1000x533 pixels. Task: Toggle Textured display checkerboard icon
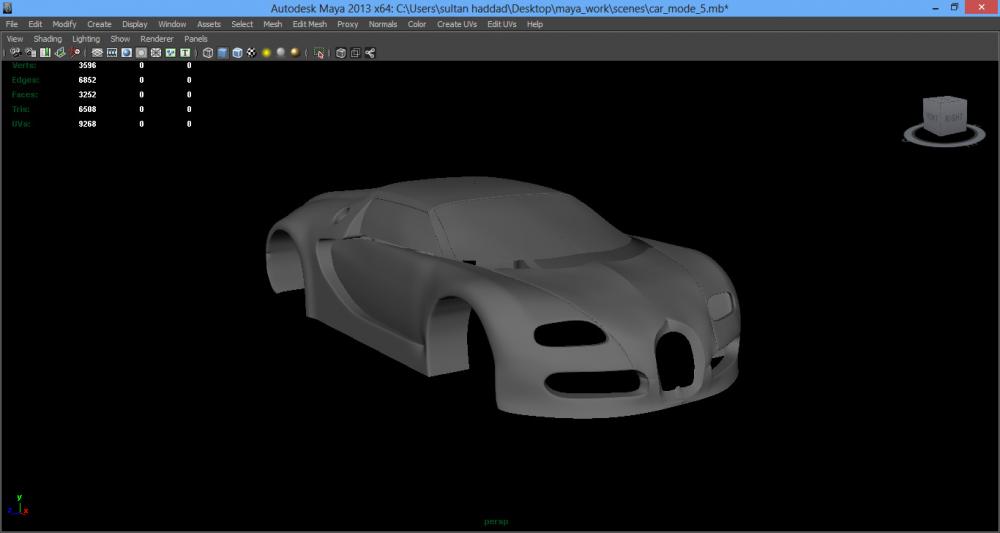pos(252,53)
